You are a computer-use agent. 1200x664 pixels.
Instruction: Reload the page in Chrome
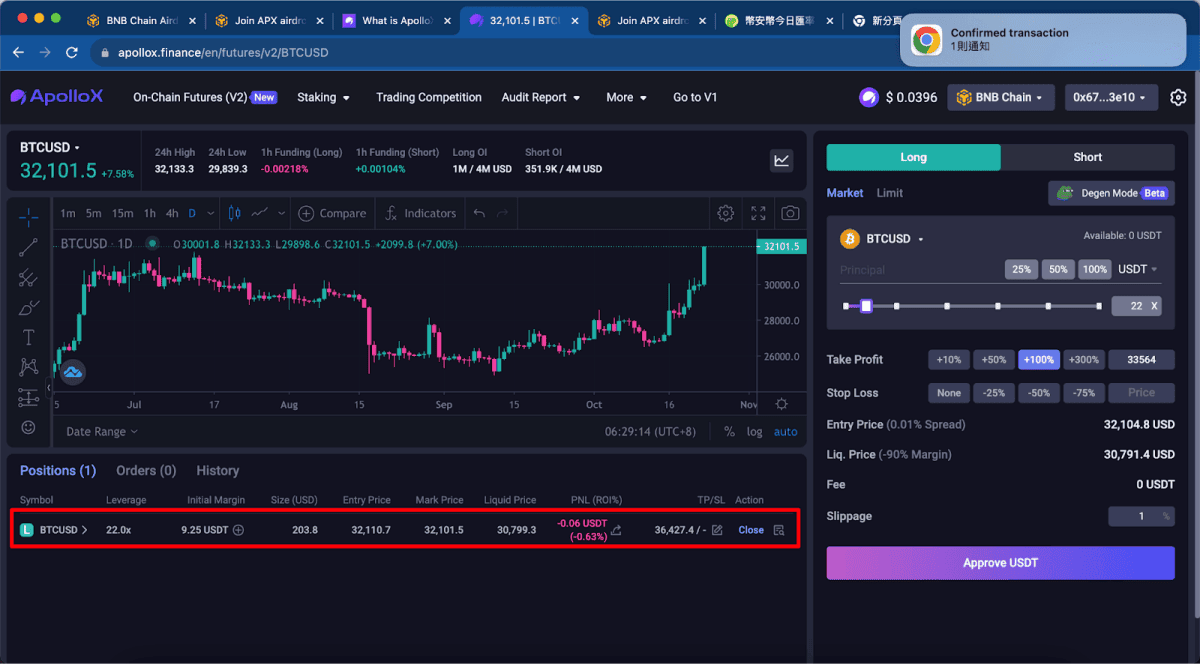pos(71,52)
